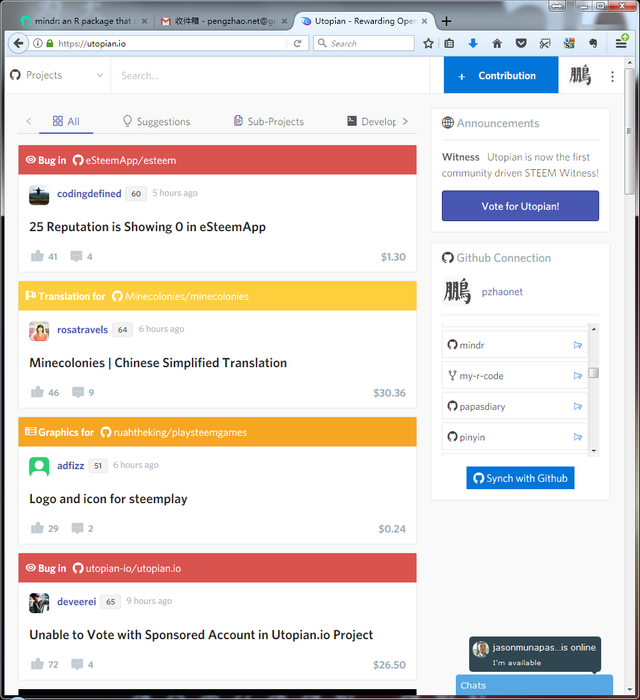
Task: Open the Projects dropdown selector
Action: pyautogui.click(x=57, y=75)
